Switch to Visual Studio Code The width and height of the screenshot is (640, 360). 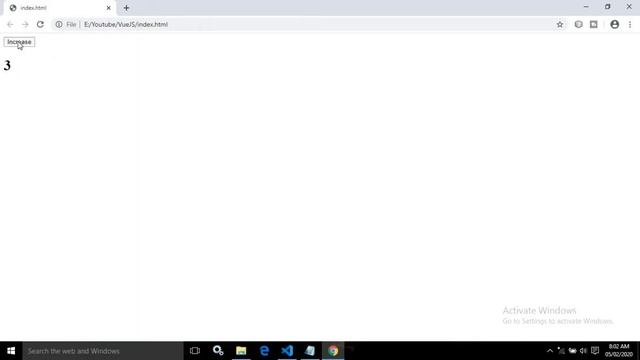coord(287,351)
